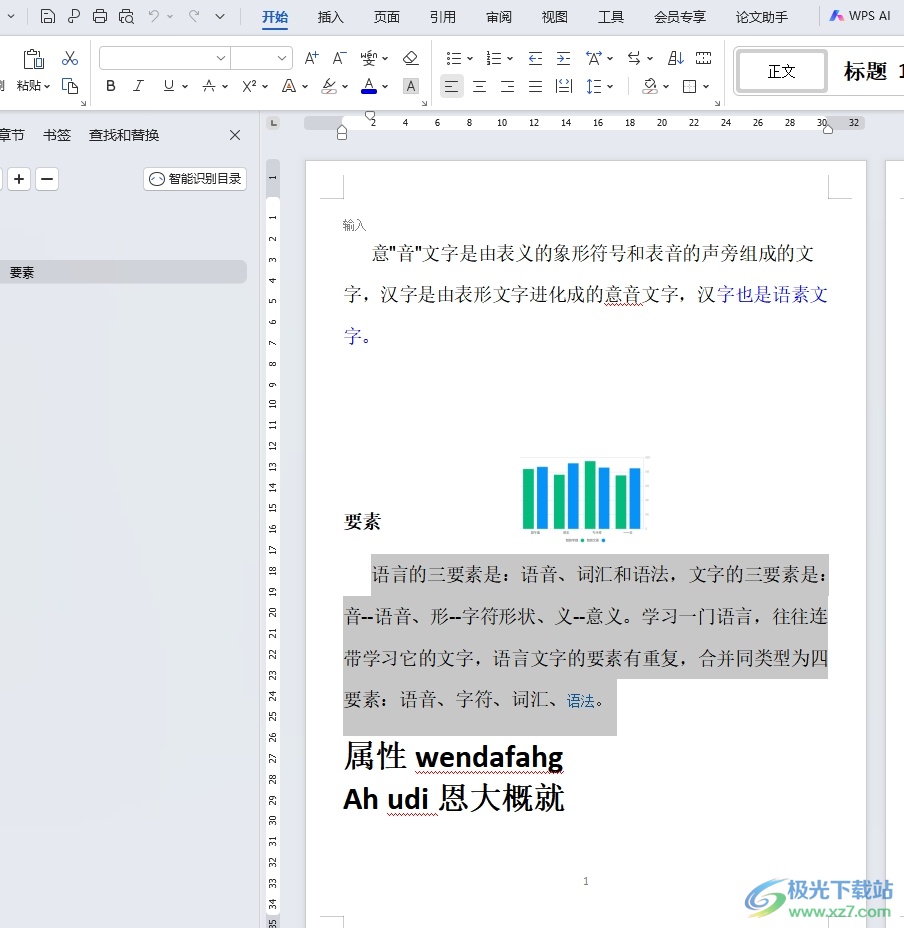Close the navigation side panel

(235, 135)
